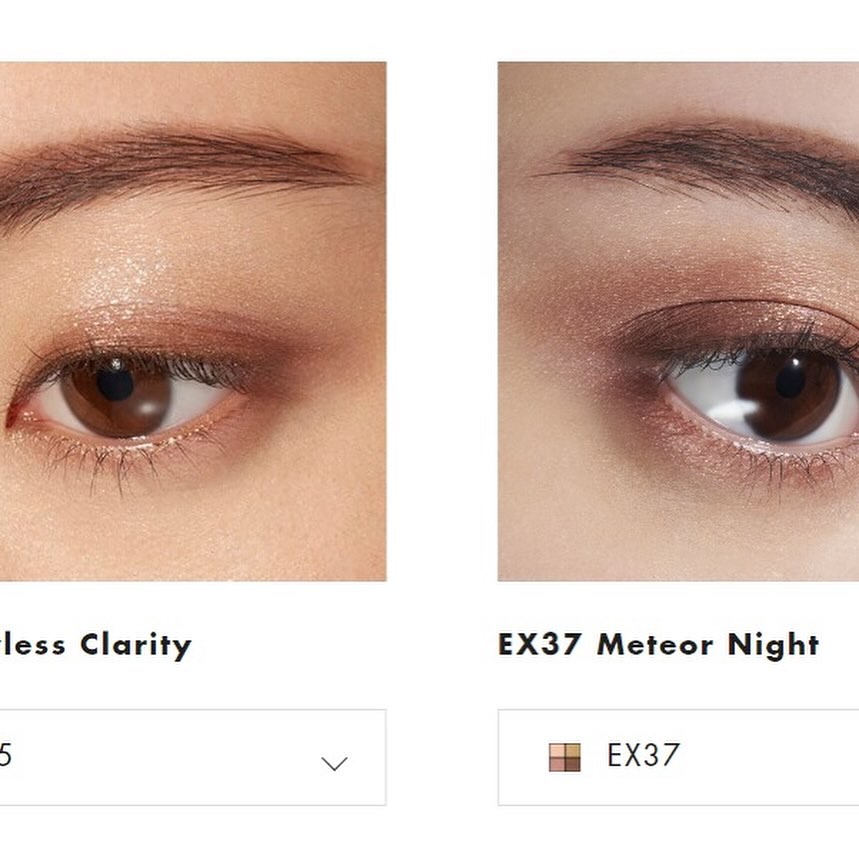Click the pupil in the Meteor Night photo
Viewport: 859px width, 859px height.
point(790,380)
